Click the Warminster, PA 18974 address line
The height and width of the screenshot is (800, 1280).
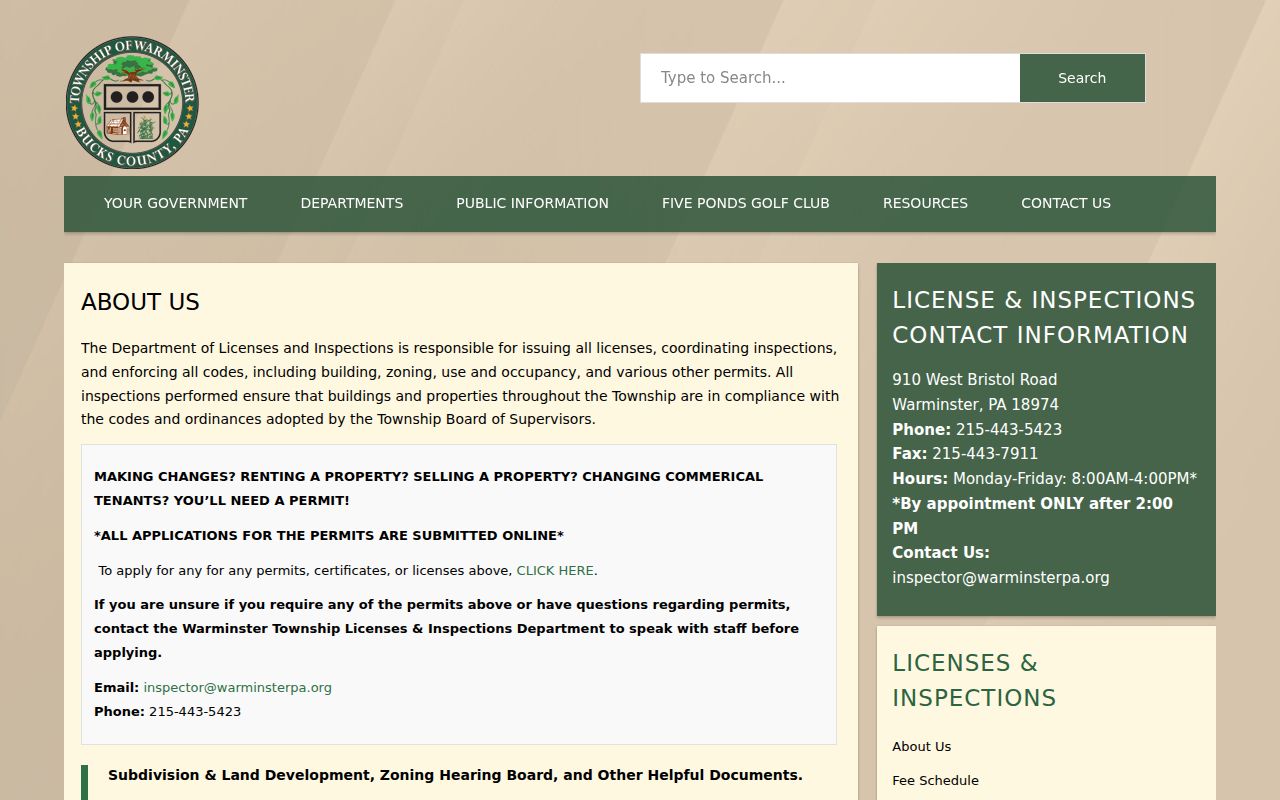976,405
